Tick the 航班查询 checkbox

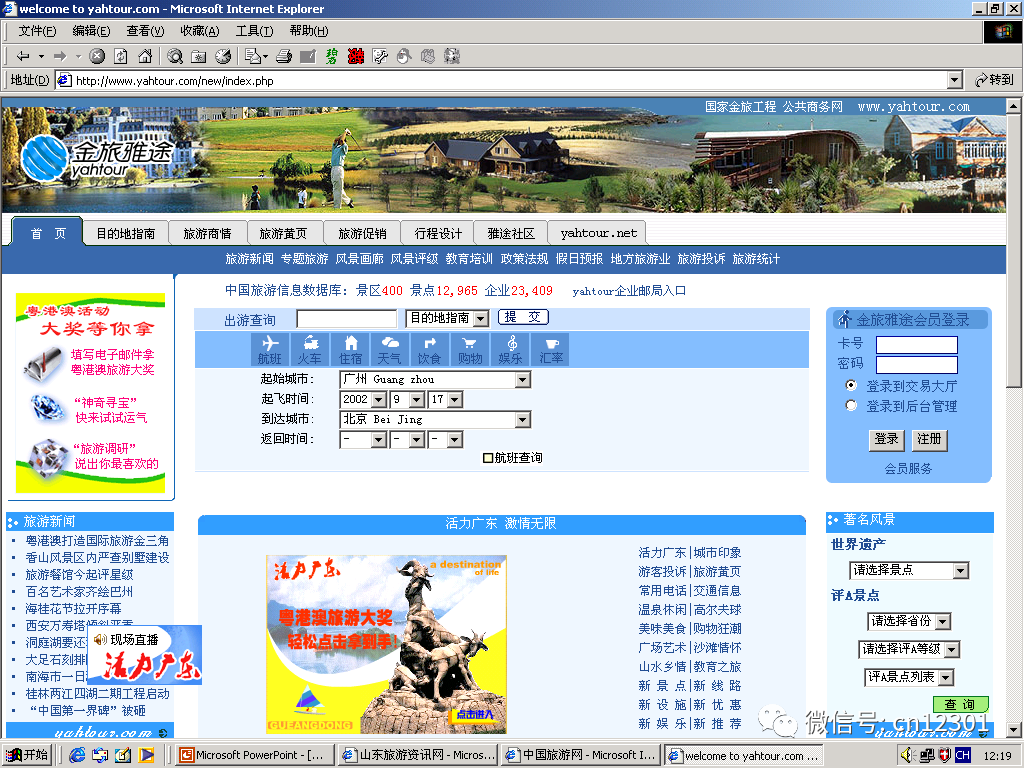coord(487,458)
